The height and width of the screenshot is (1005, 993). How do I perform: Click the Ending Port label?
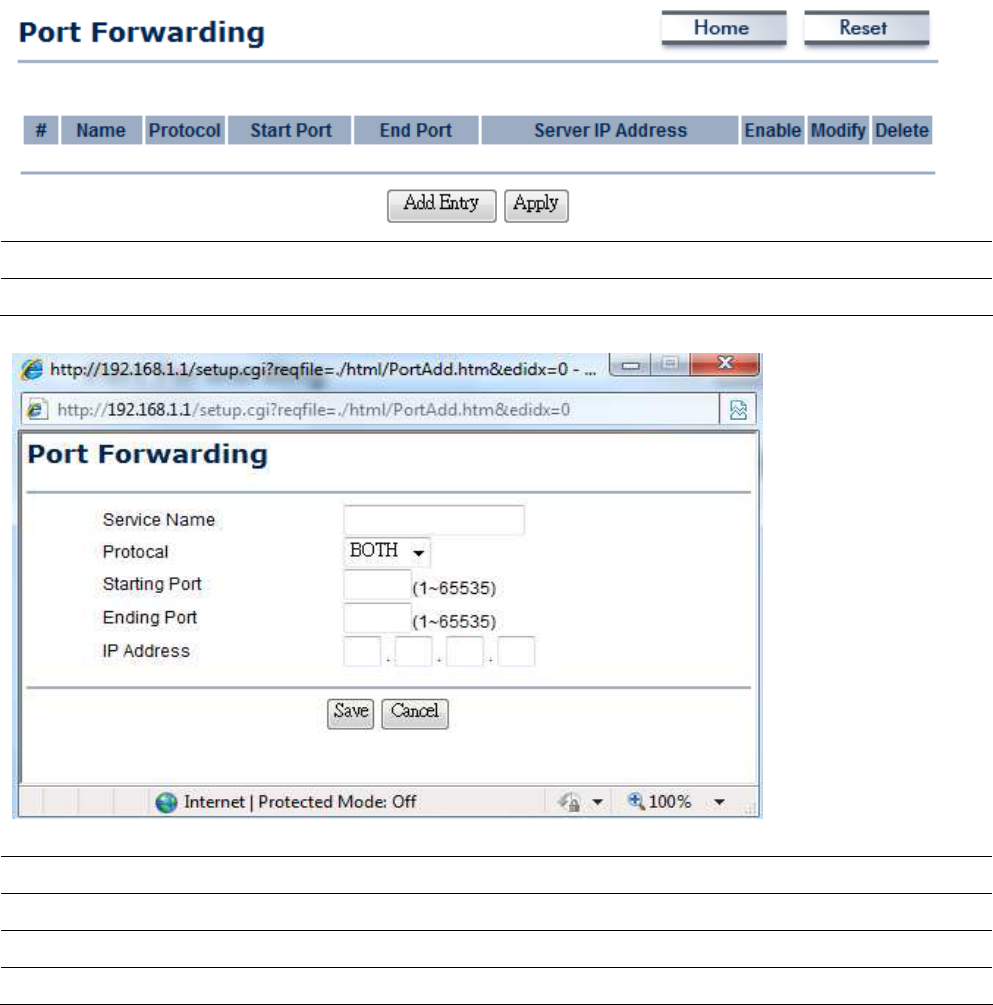(149, 617)
